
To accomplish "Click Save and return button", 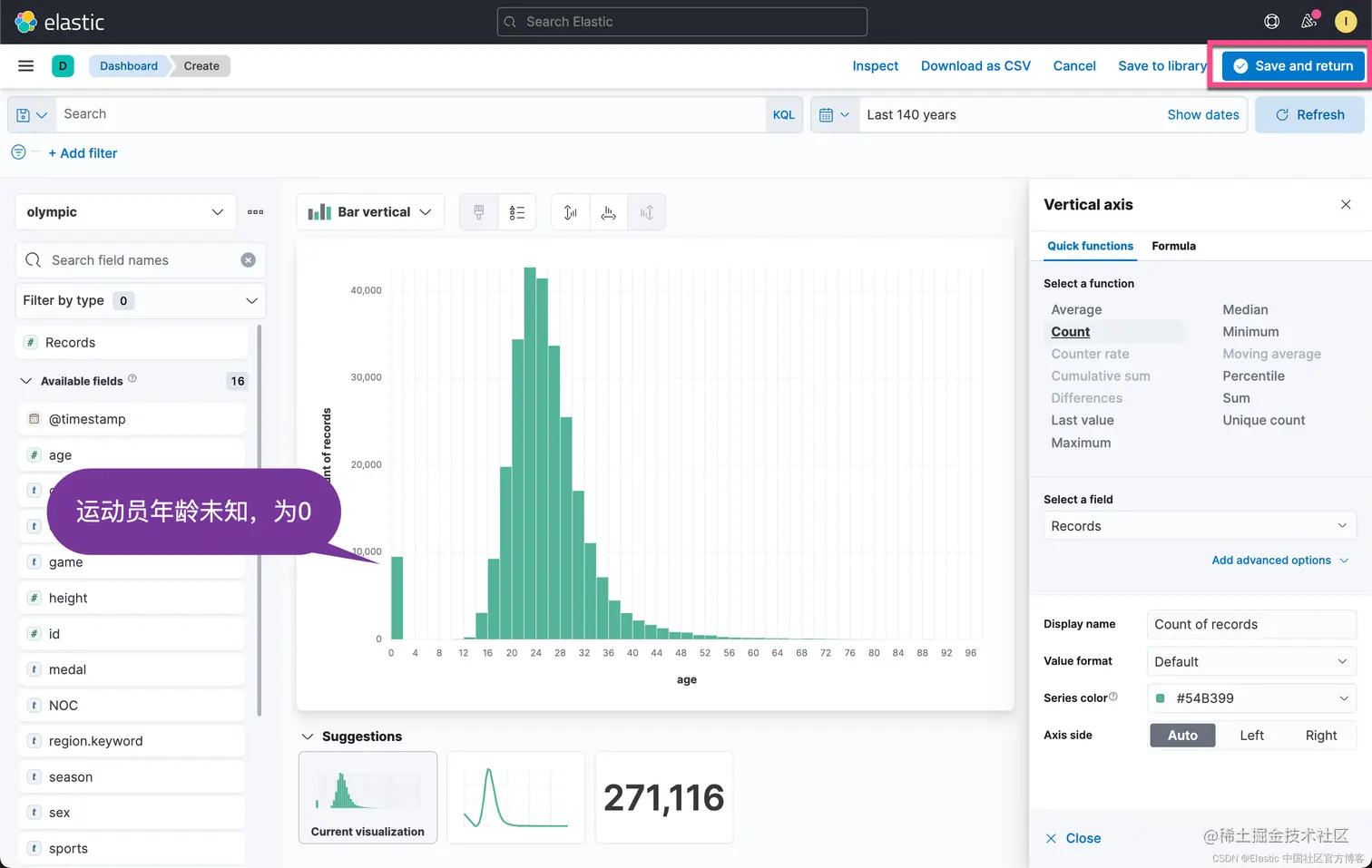I will pyautogui.click(x=1292, y=65).
